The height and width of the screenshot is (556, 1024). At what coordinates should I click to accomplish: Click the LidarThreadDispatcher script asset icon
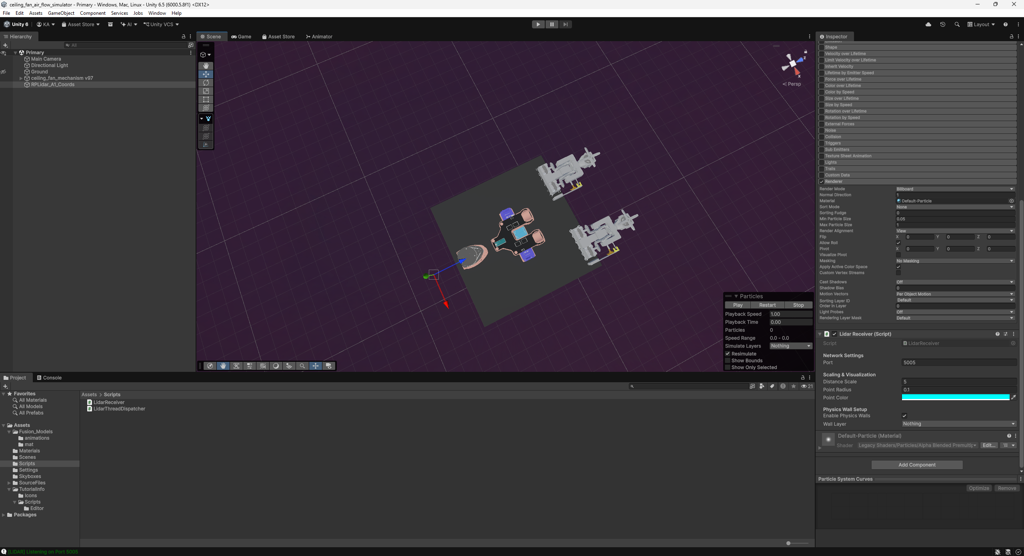pos(89,409)
